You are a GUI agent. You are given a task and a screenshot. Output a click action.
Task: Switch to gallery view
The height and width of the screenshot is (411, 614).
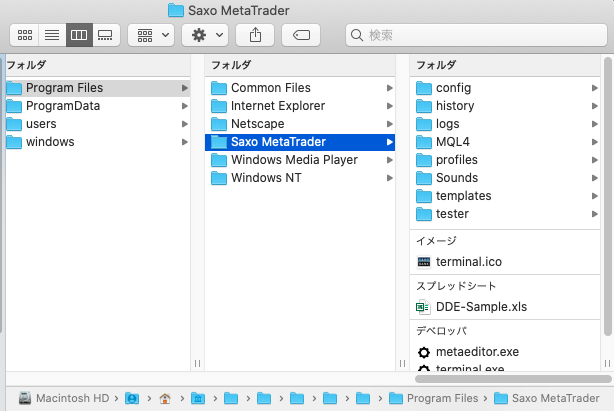(105, 35)
